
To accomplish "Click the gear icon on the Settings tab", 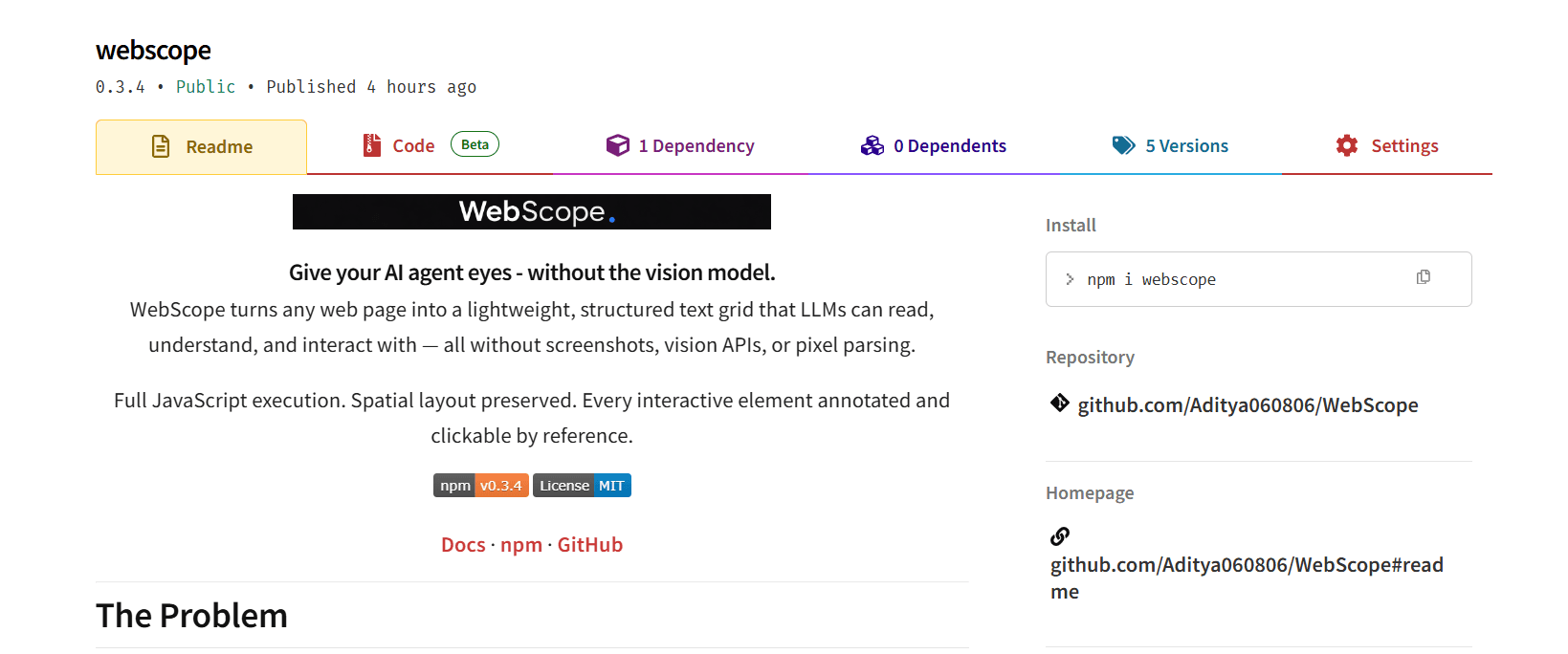I will 1347,145.
